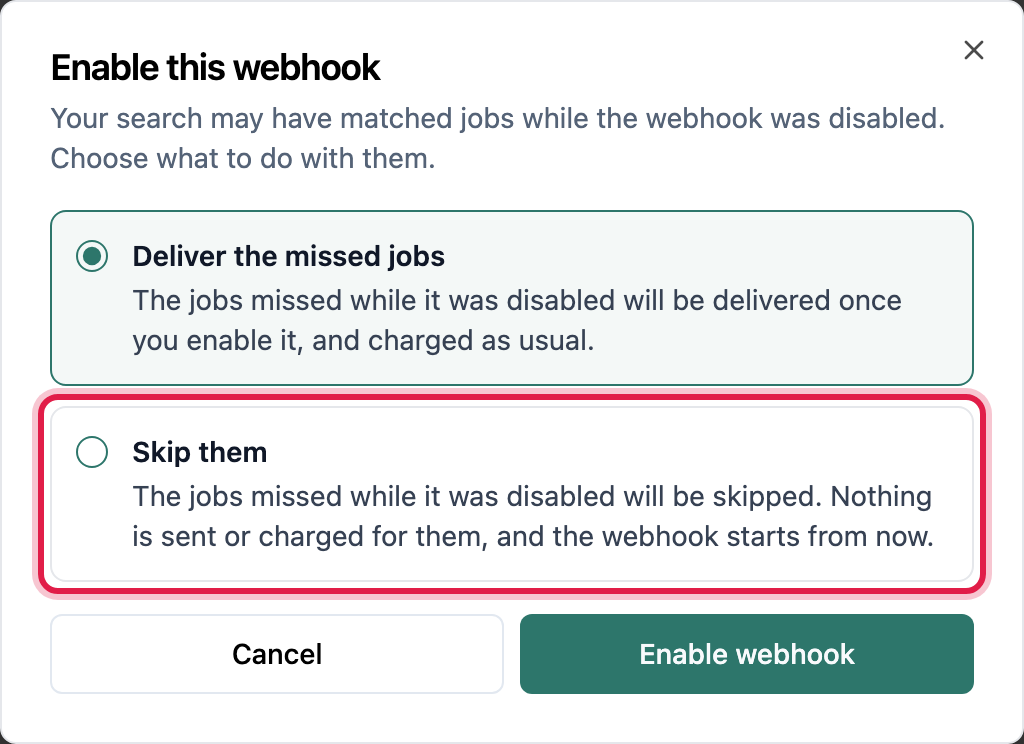The height and width of the screenshot is (744, 1024).
Task: Select the Skip them radio button
Action: click(92, 452)
